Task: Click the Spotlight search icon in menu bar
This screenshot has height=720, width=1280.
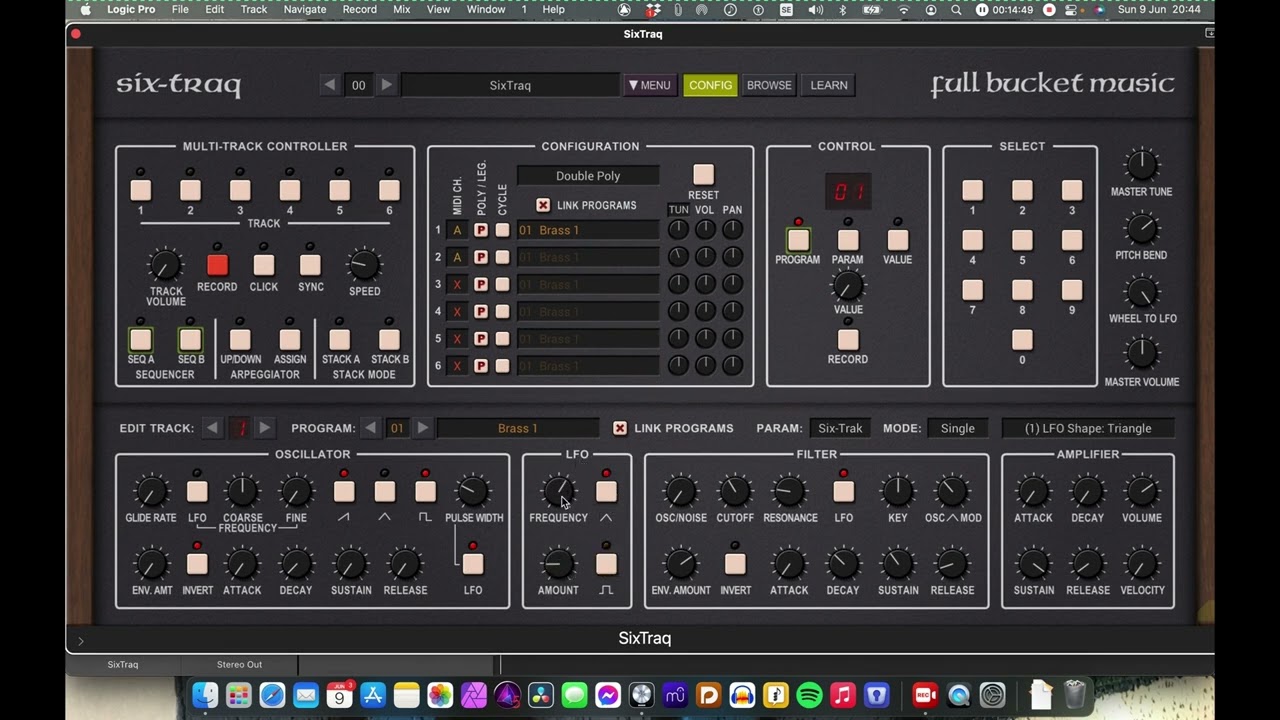Action: click(956, 9)
